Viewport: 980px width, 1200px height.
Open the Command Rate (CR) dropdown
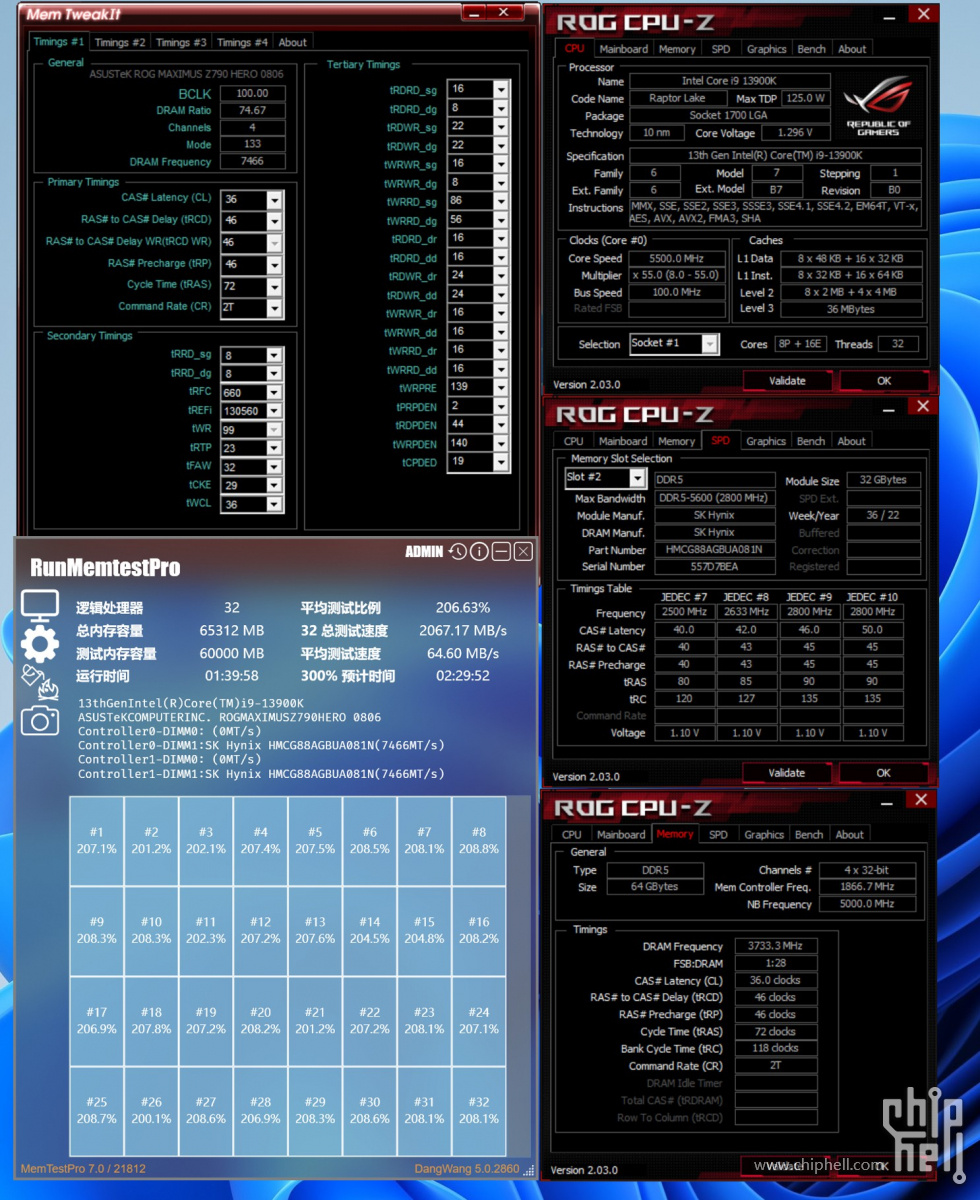pos(275,308)
